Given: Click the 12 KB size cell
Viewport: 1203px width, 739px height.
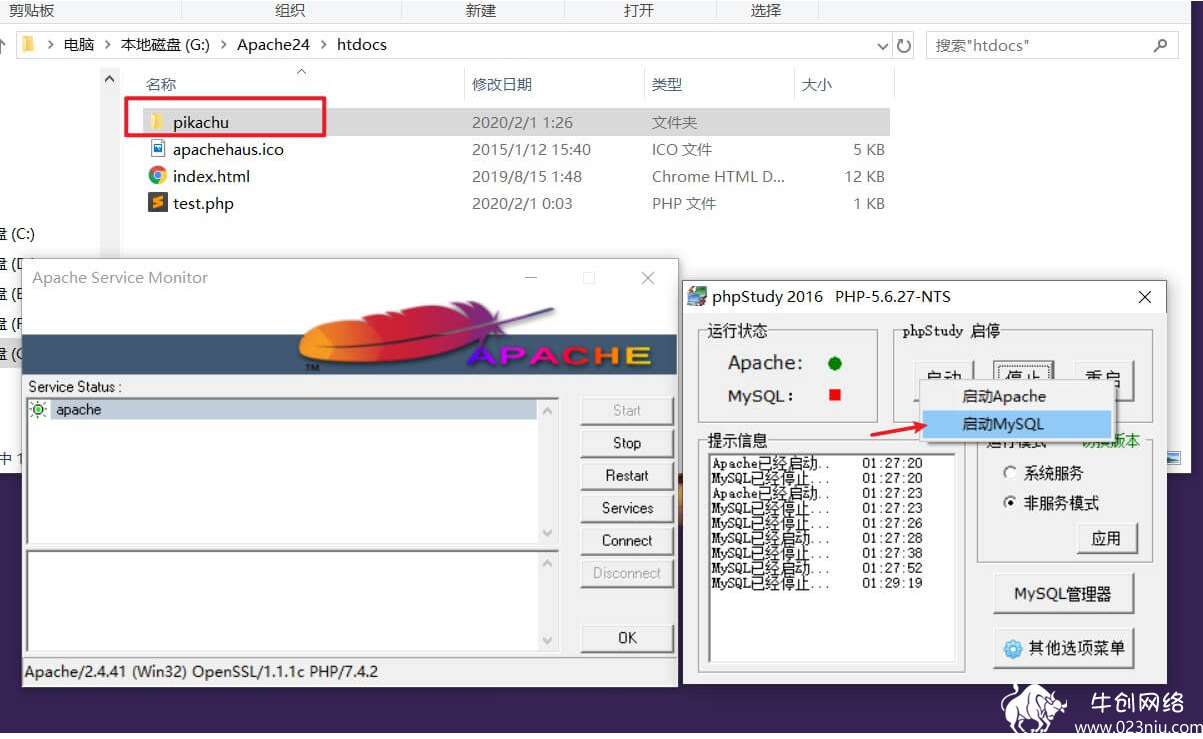Looking at the screenshot, I should click(x=865, y=176).
